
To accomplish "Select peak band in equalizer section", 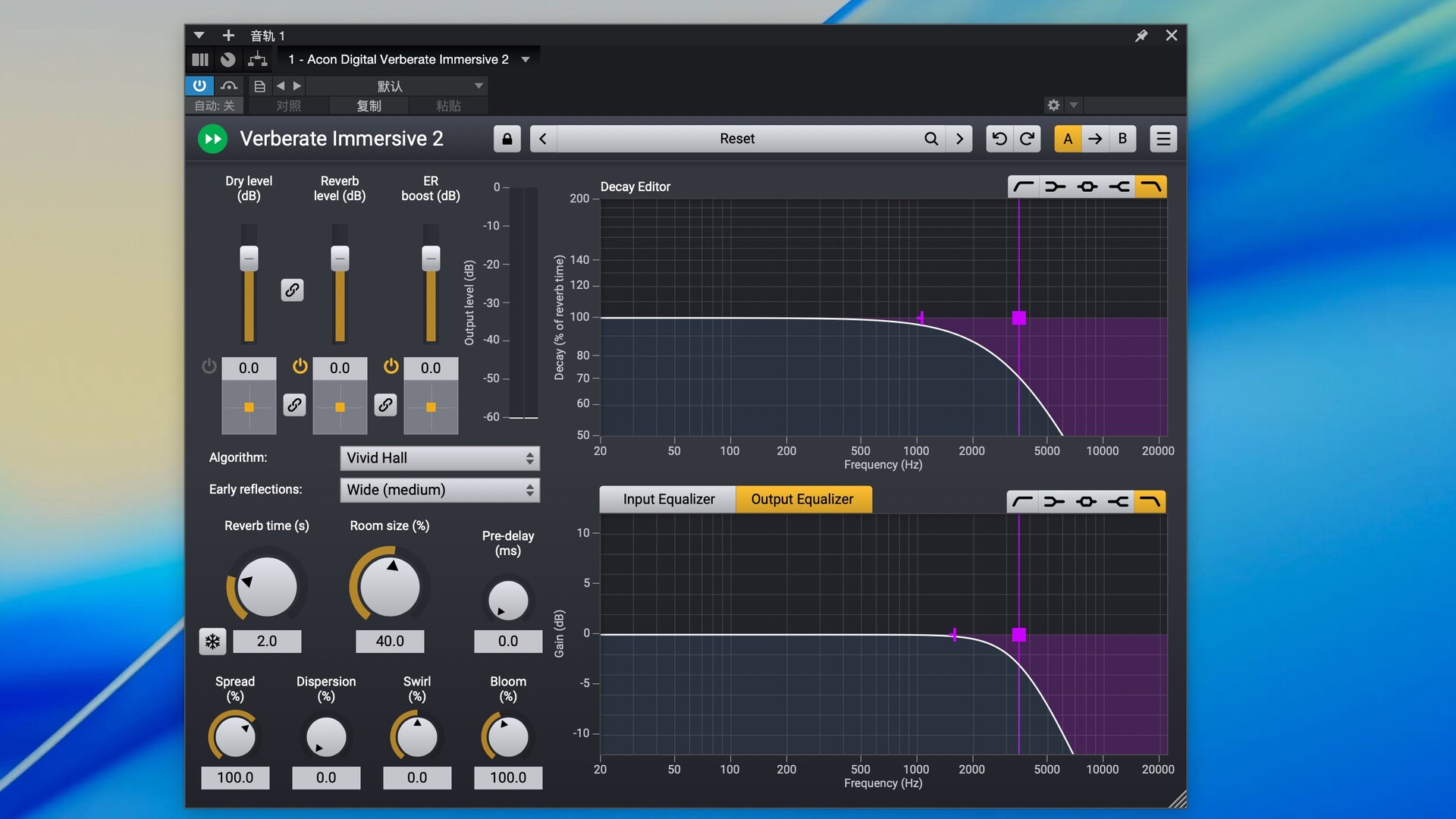I will coord(1086,501).
